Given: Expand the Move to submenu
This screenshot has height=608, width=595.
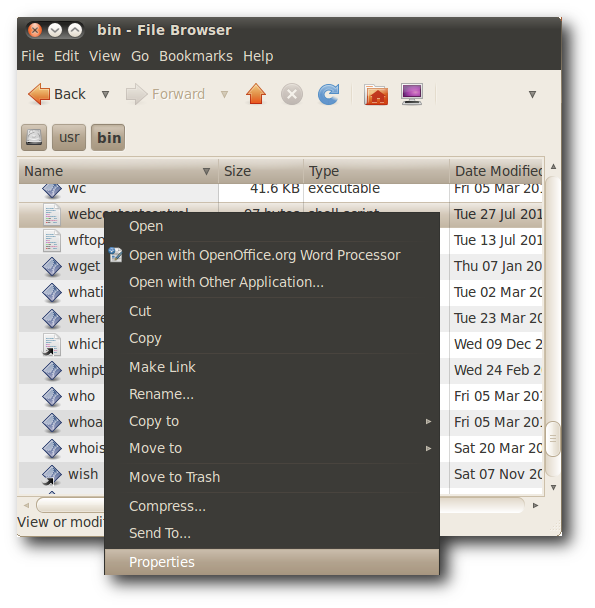Looking at the screenshot, I should coord(272,448).
